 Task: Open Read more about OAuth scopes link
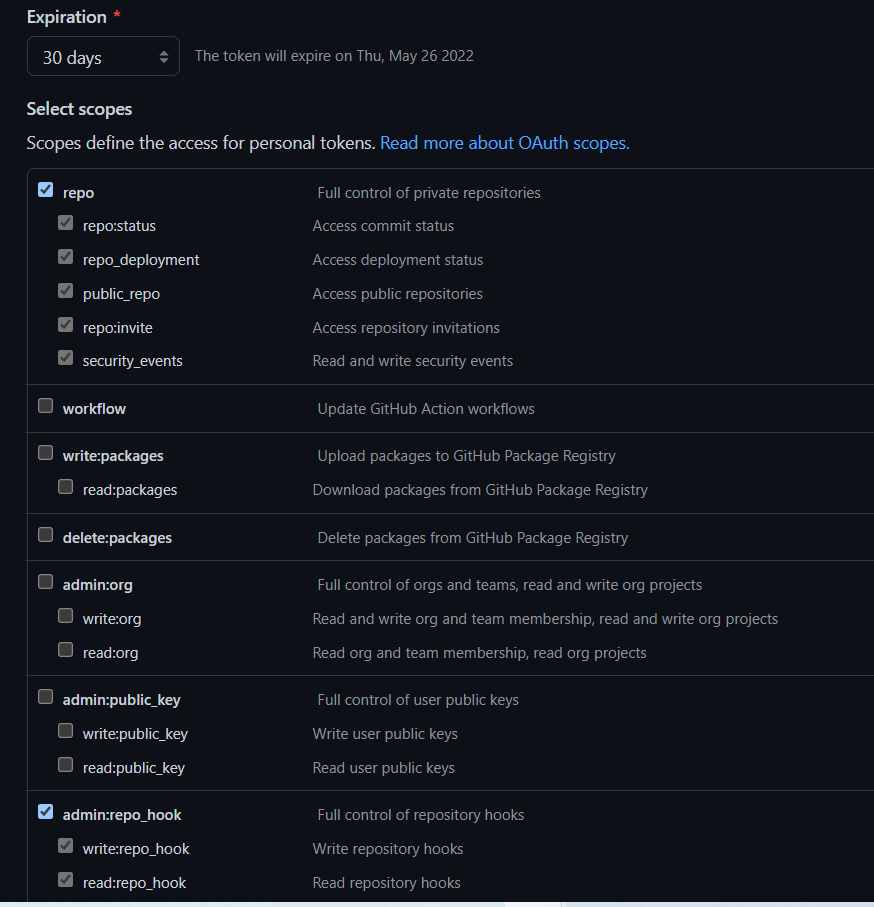pos(504,143)
